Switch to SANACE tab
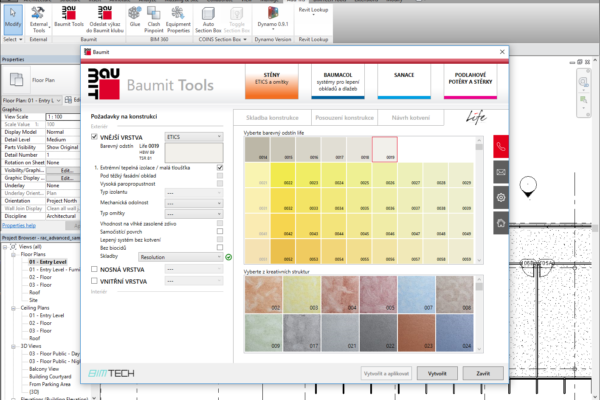The image size is (600, 400). point(404,82)
